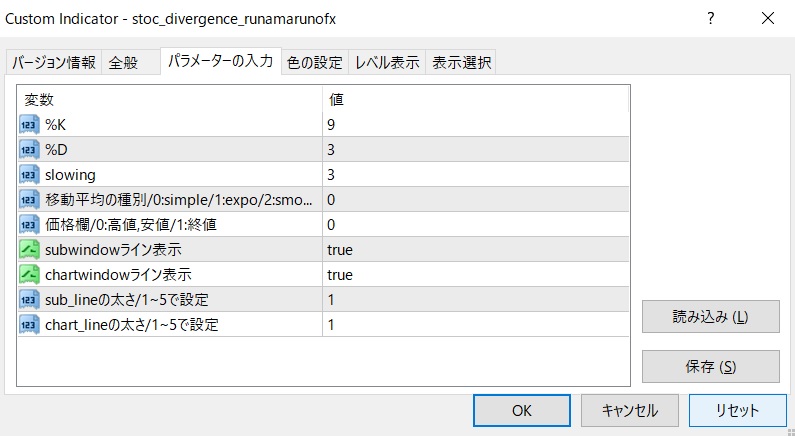Click the icon beside 移動平均の種別 parameter
Image resolution: width=795 pixels, height=436 pixels.
(29, 200)
